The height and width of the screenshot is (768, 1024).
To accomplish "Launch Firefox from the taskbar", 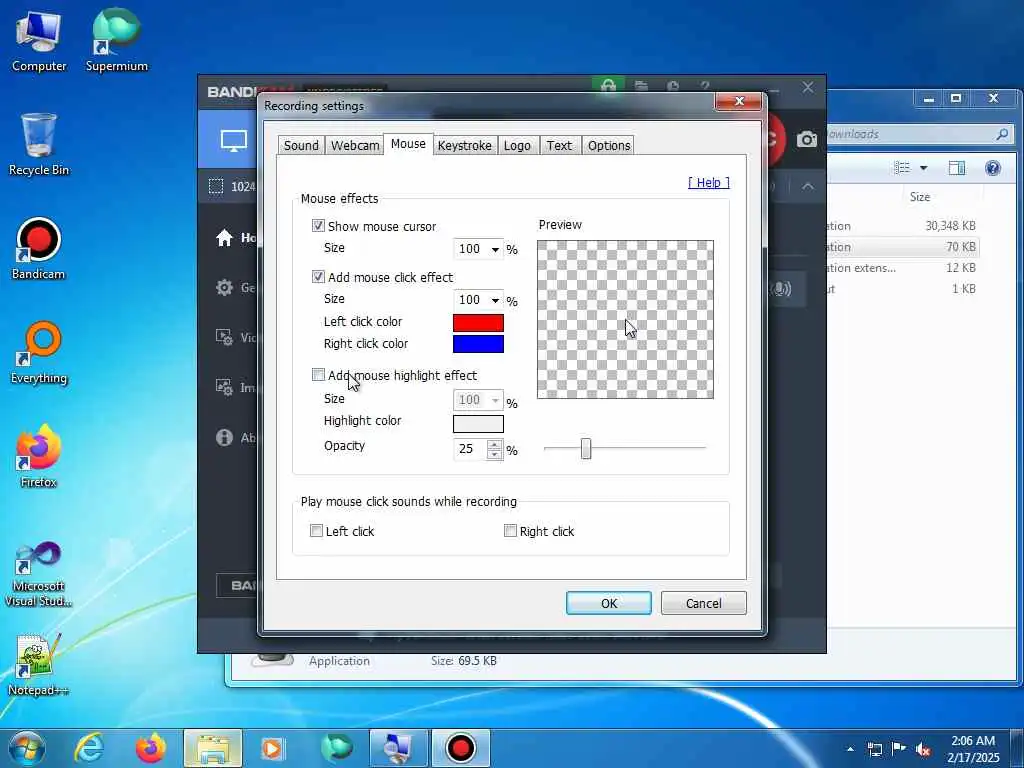I will click(151, 748).
